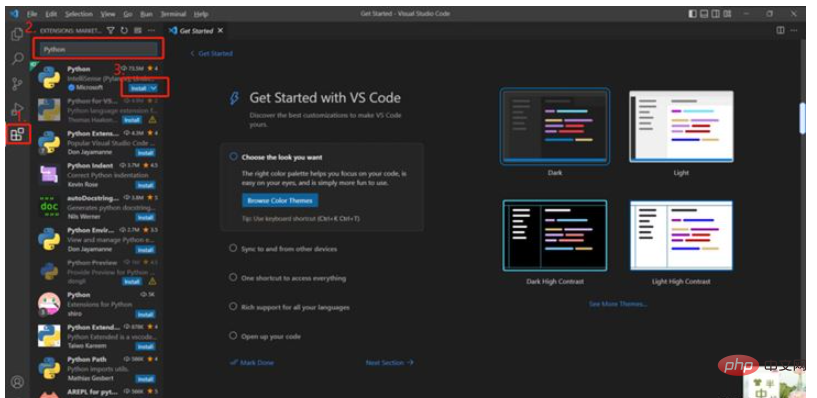The image size is (817, 398).
Task: Split the editor to the right
Action: click(x=781, y=31)
